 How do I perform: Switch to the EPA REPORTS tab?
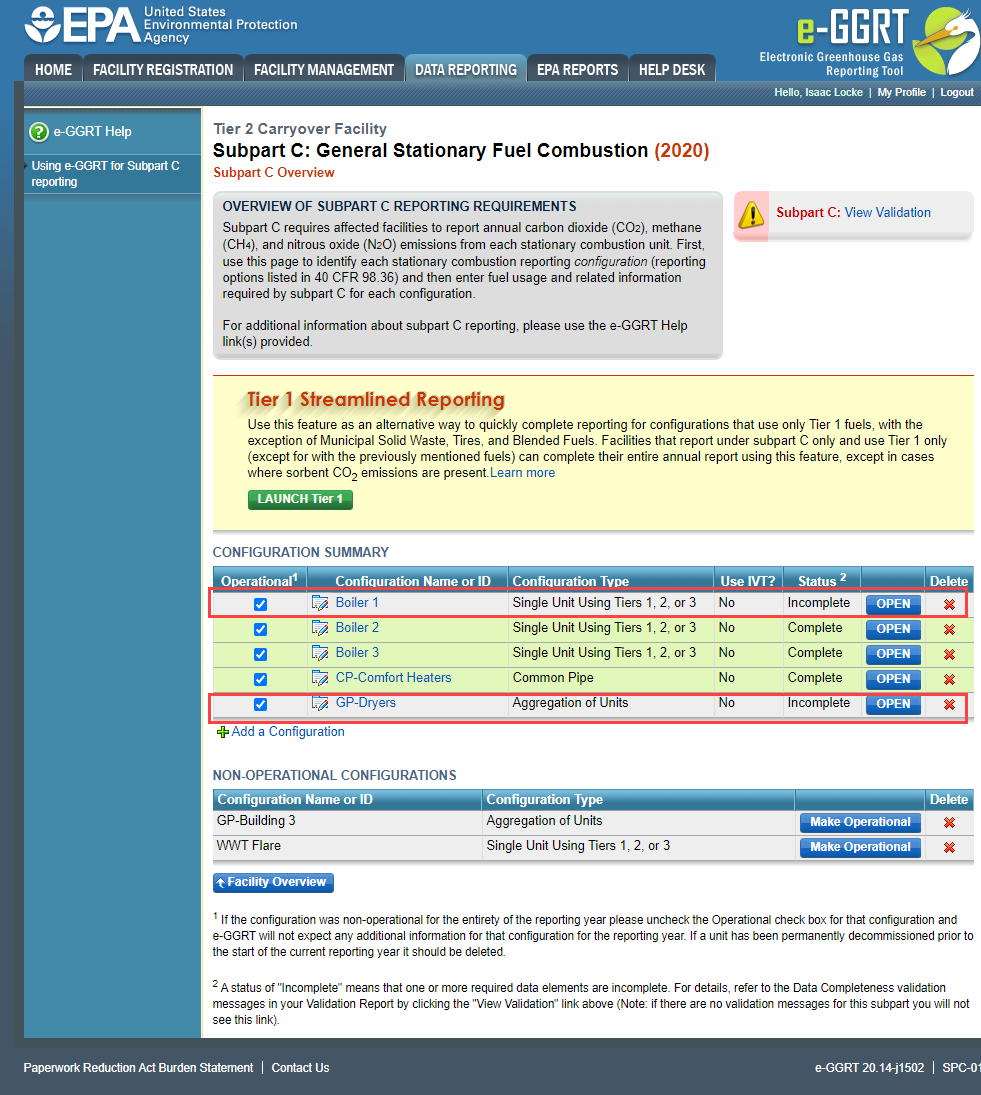point(577,69)
